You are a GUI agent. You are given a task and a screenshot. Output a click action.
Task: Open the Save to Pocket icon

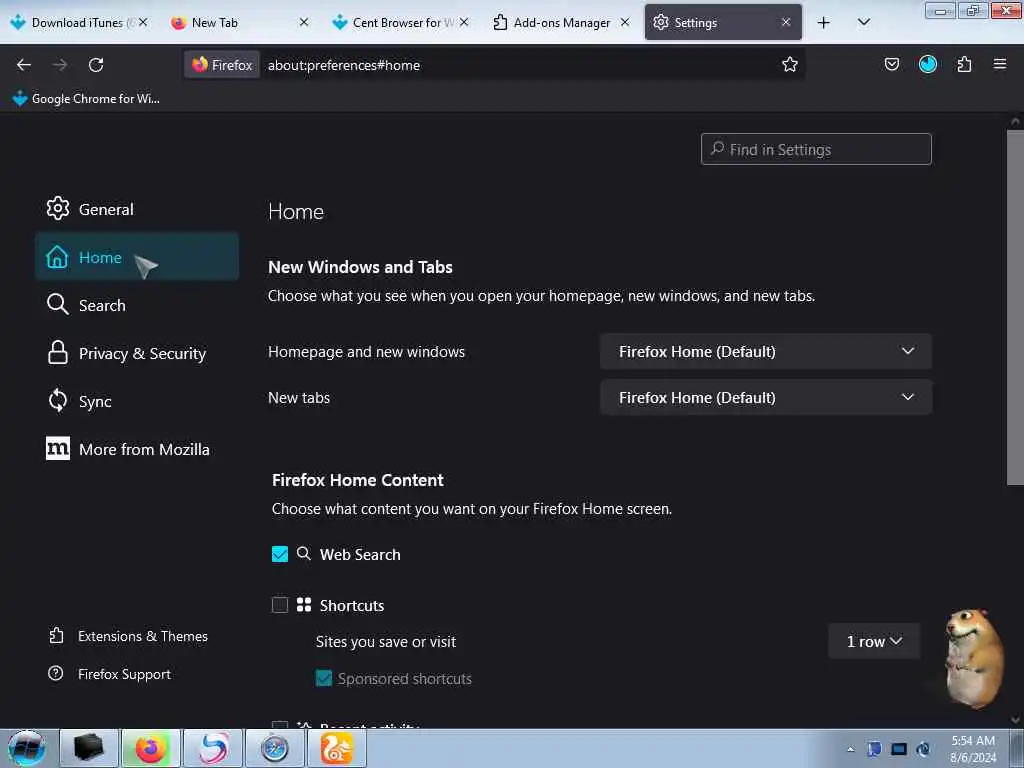click(x=891, y=64)
